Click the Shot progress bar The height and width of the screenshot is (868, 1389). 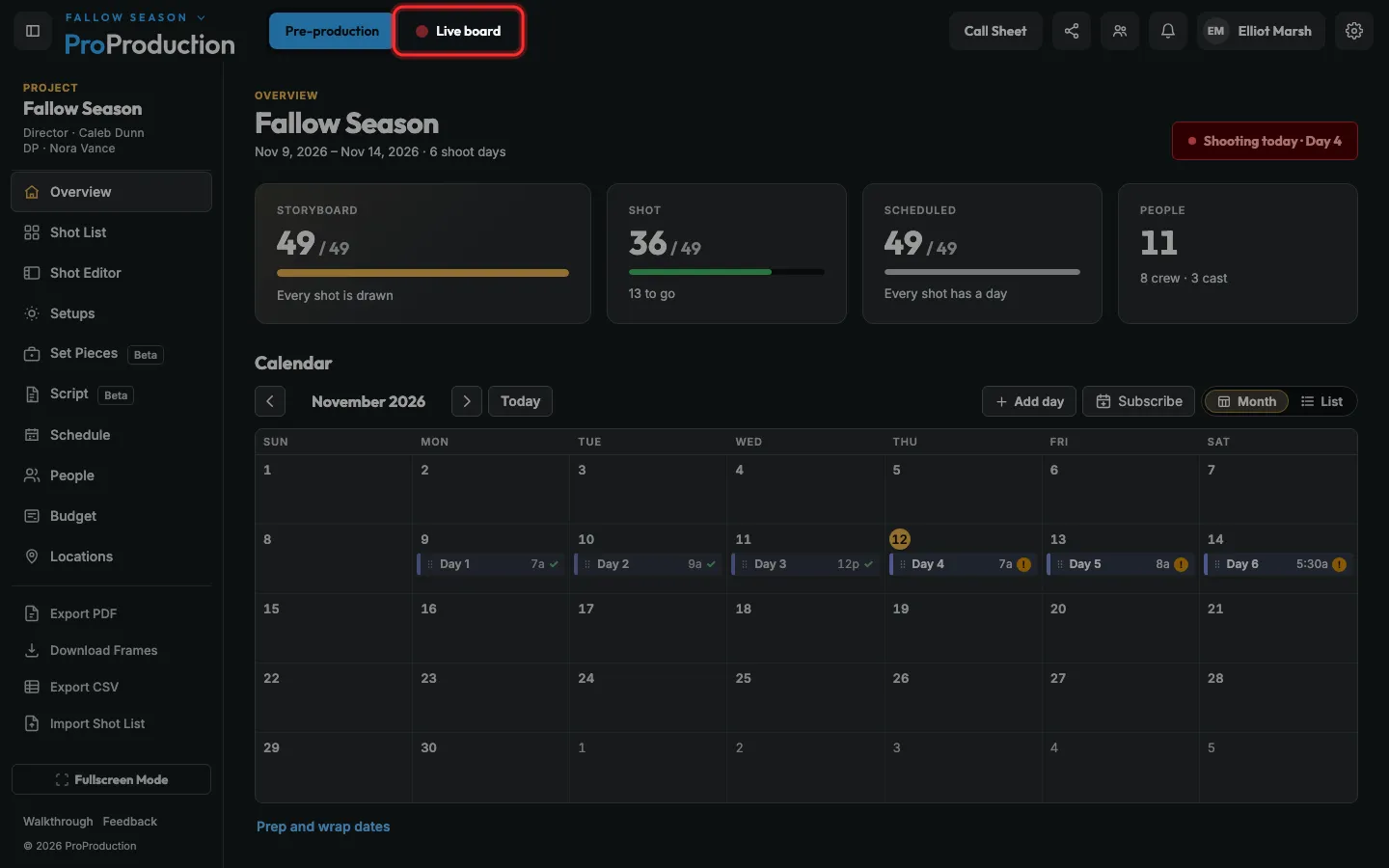726,272
